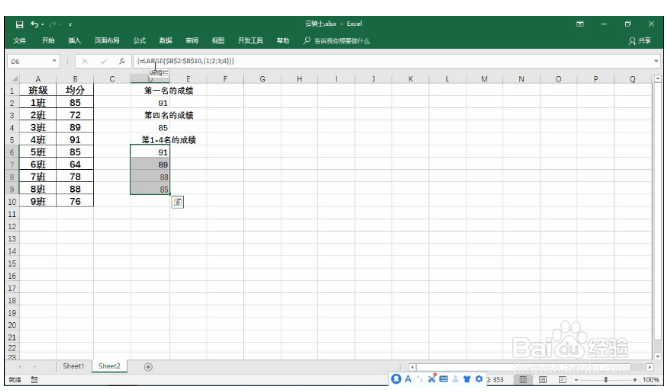Image resolution: width=668 pixels, height=392 pixels.
Task: Switch to Normal view in status bar
Action: (523, 379)
